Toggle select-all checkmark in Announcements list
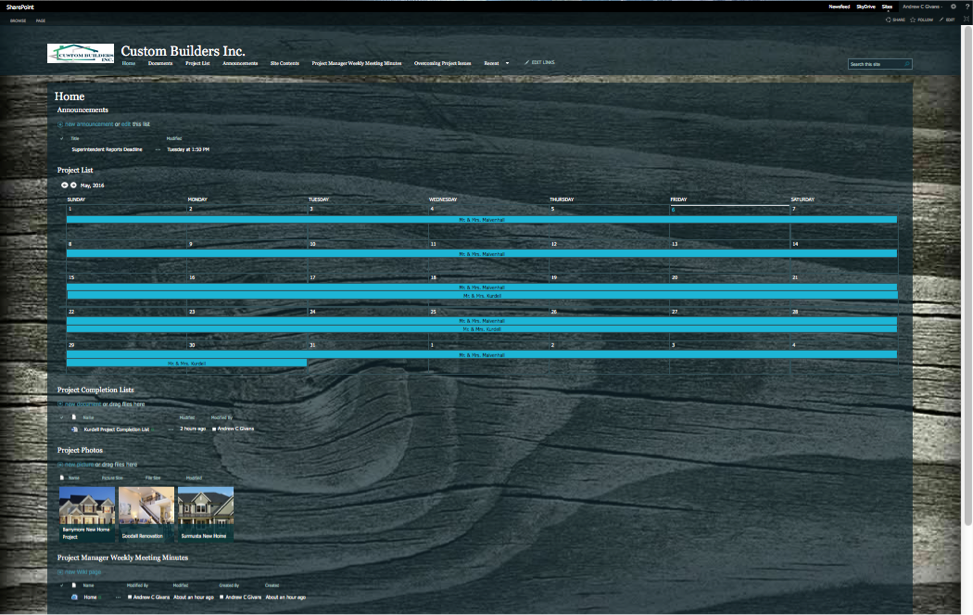Viewport: 973px width, 615px height. tap(61, 138)
